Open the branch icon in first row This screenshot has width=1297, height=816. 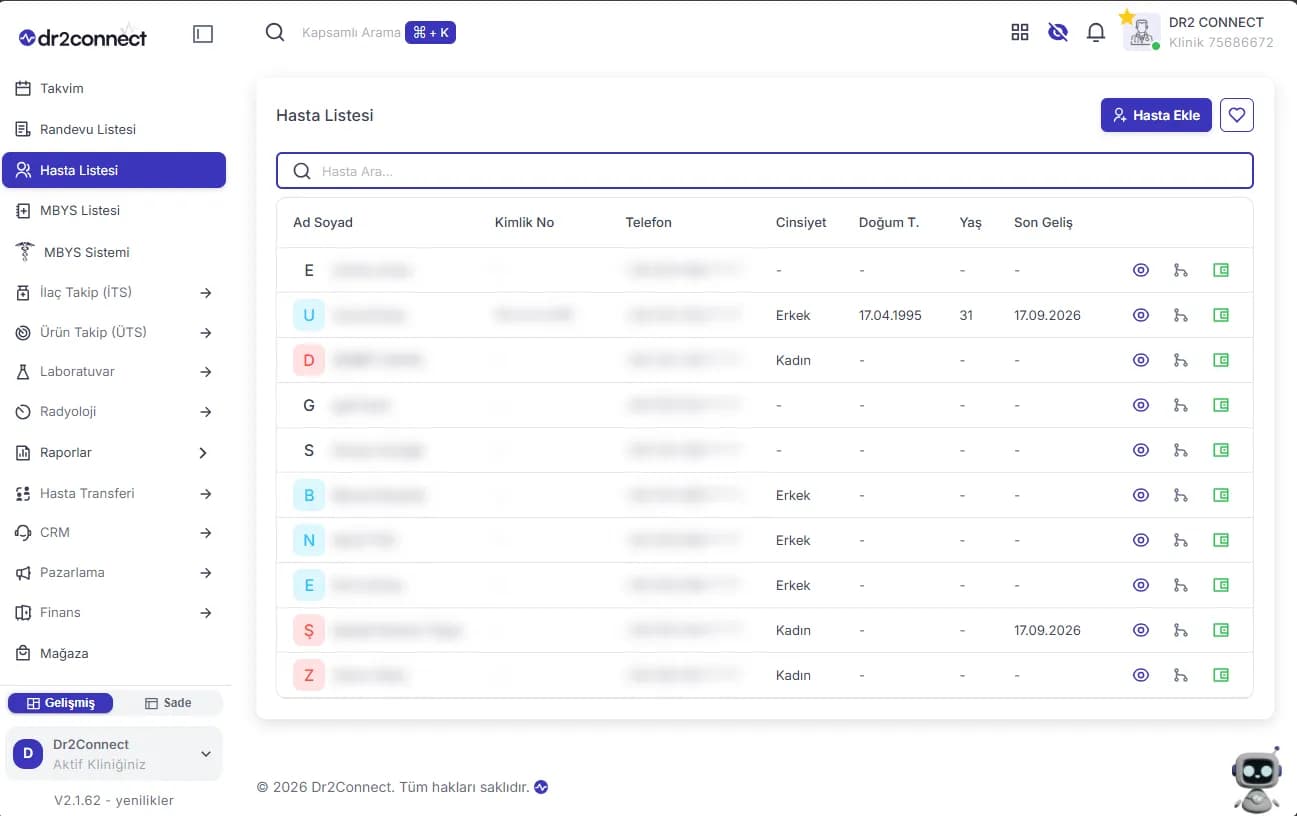1181,270
